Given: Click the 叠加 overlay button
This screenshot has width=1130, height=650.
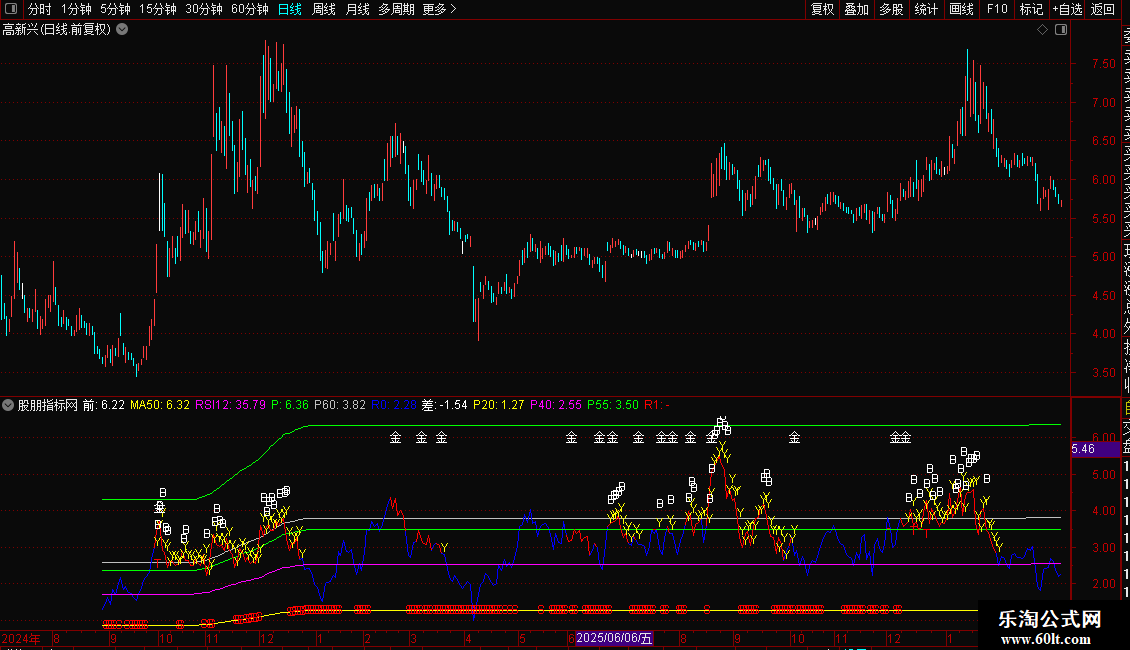Looking at the screenshot, I should coord(857,9).
